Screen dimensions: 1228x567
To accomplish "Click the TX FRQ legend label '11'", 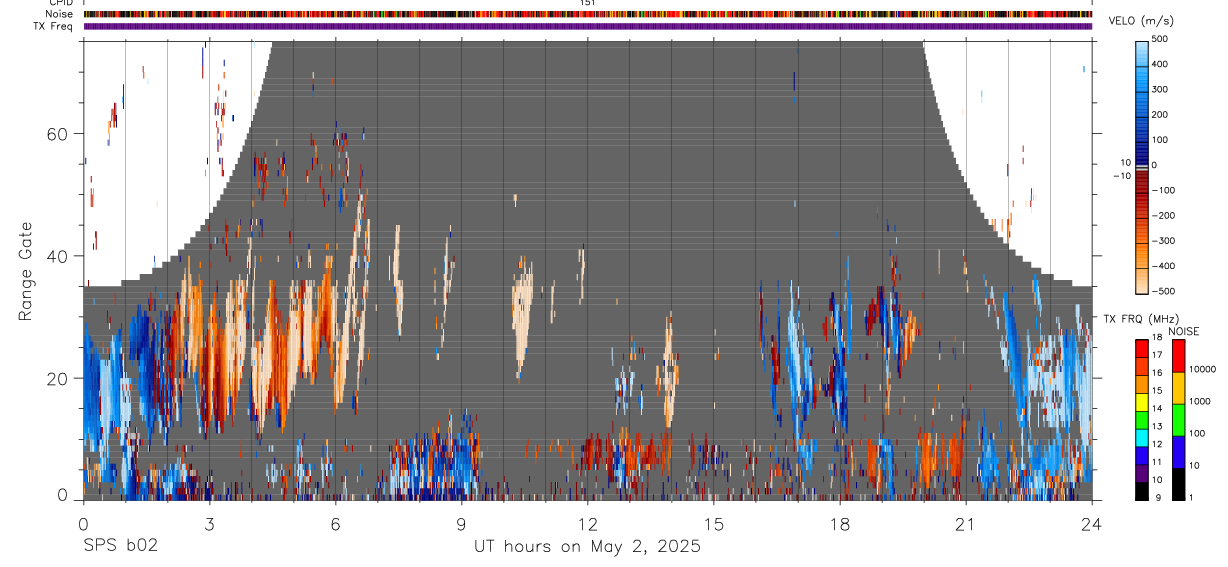I will [1158, 463].
